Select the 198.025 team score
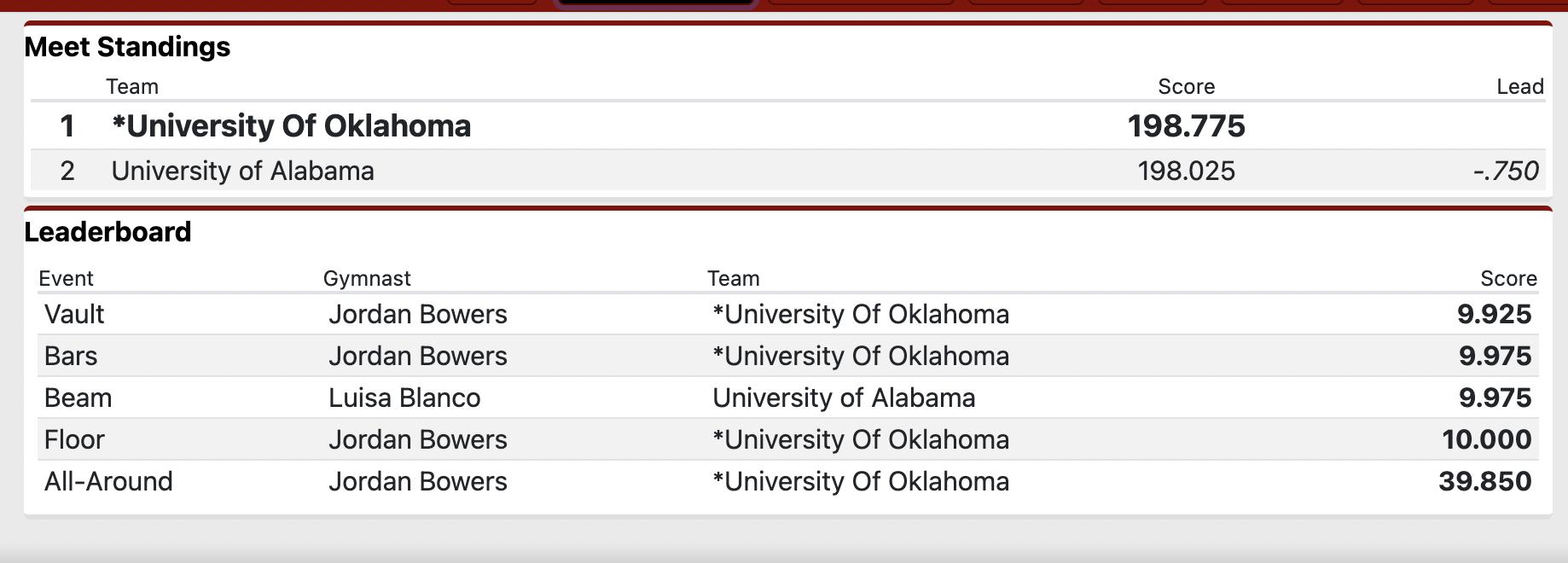The image size is (1568, 563). pos(1186,171)
